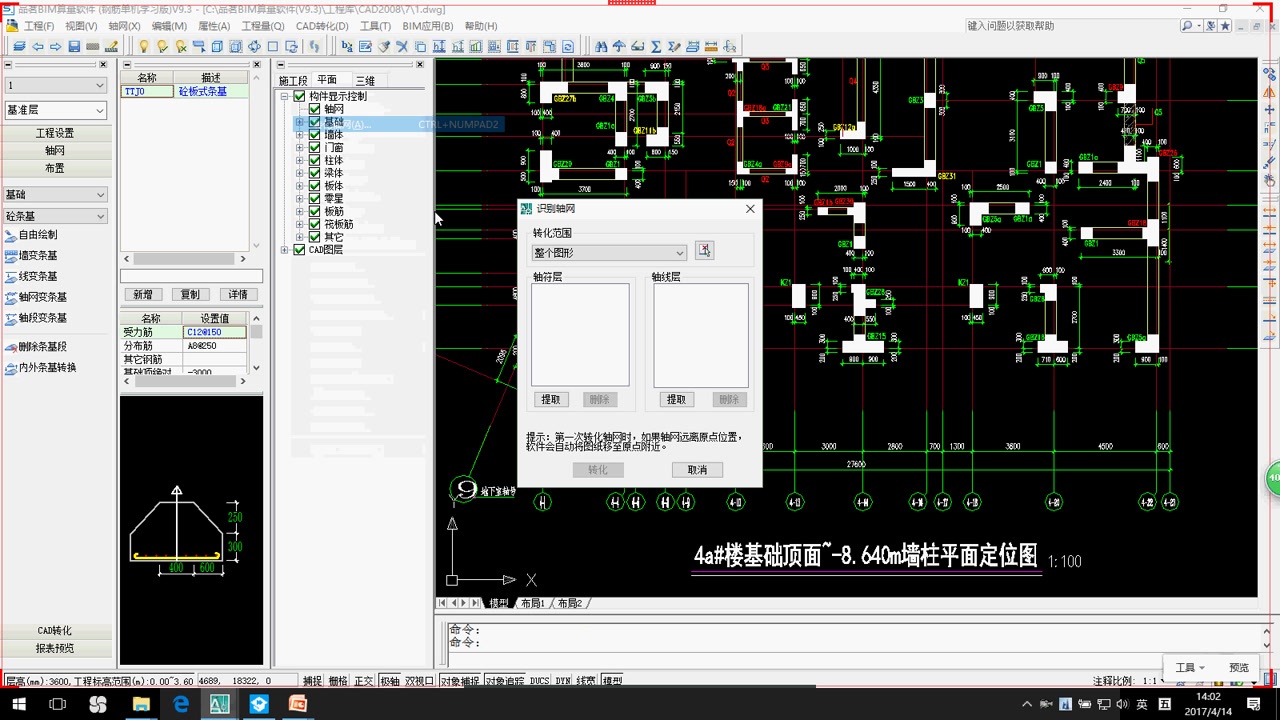The image size is (1280, 720).
Task: Click the empty rectangle toolbar icon
Action: coord(273,46)
